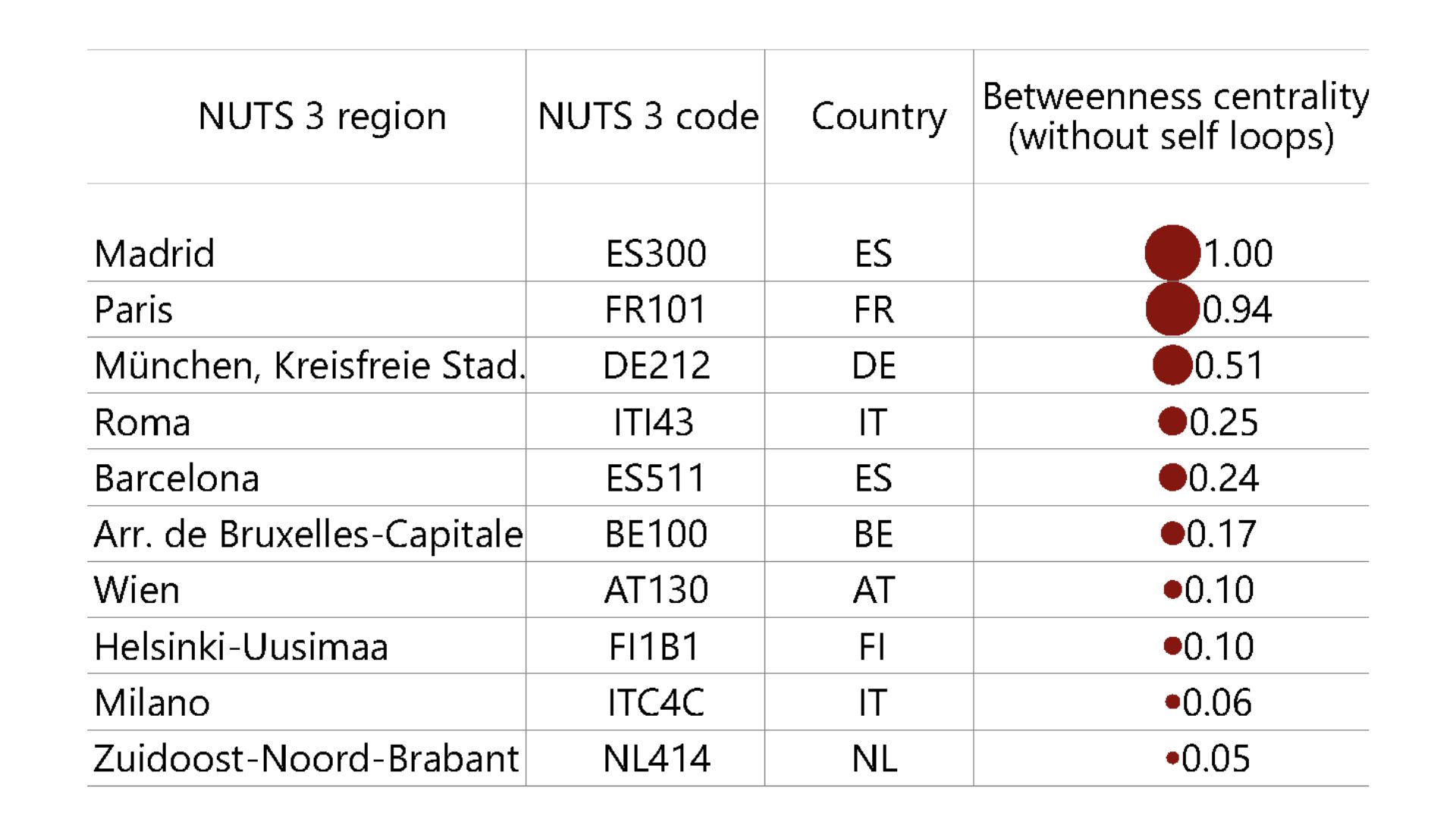This screenshot has width=1456, height=819.
Task: Click the Bruxelles 0.17 centrality circle
Action: point(1172,533)
